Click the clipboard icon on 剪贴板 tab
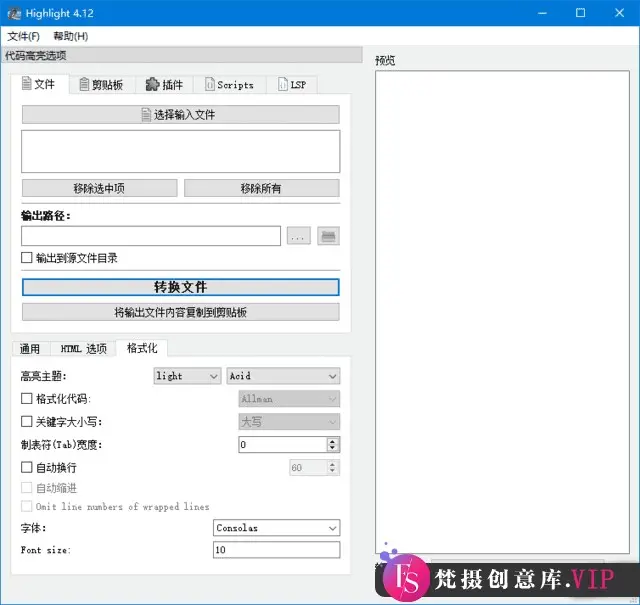 (84, 85)
